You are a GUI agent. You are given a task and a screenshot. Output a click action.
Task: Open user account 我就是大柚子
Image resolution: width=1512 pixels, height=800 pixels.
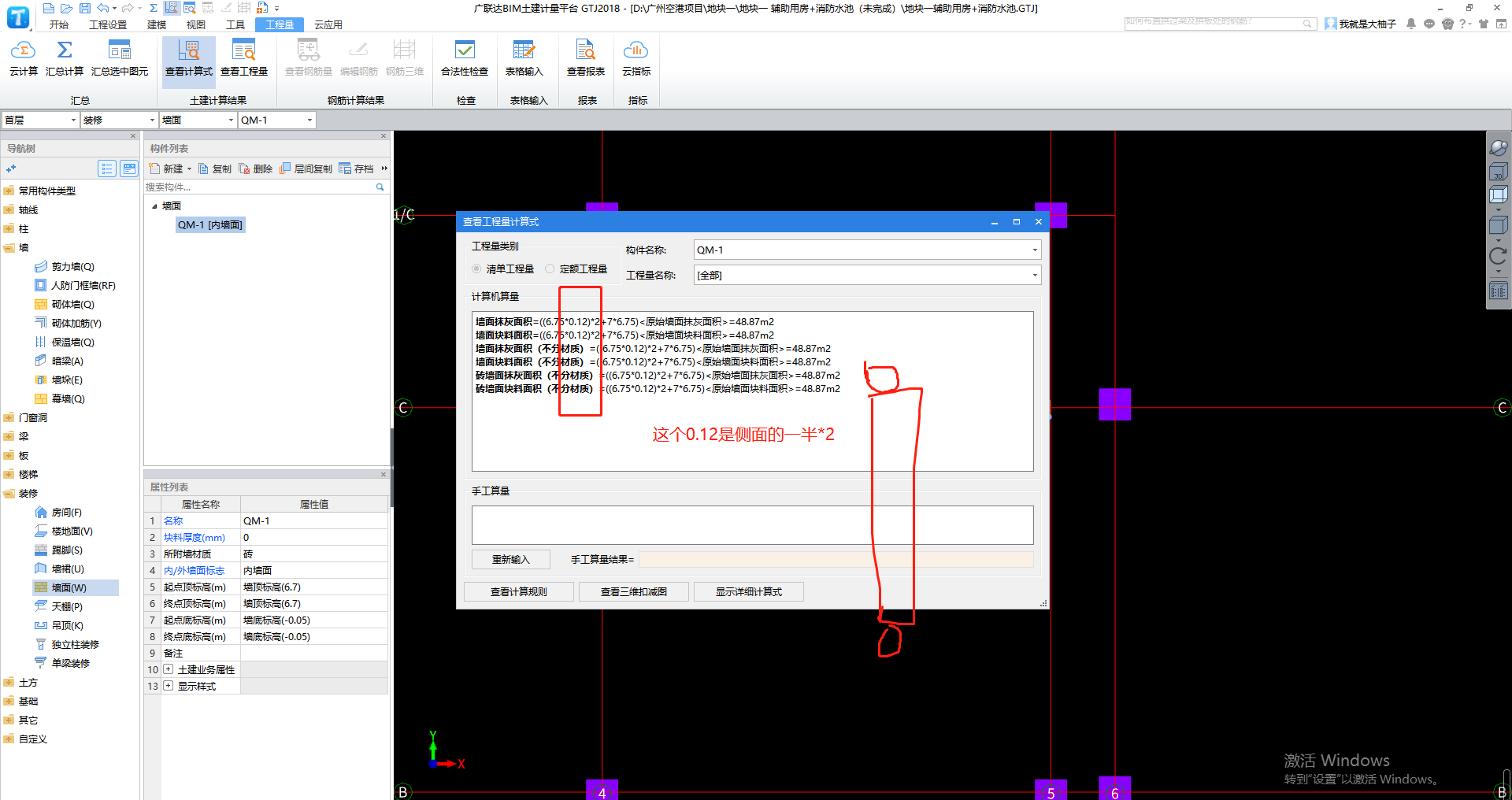1361,24
